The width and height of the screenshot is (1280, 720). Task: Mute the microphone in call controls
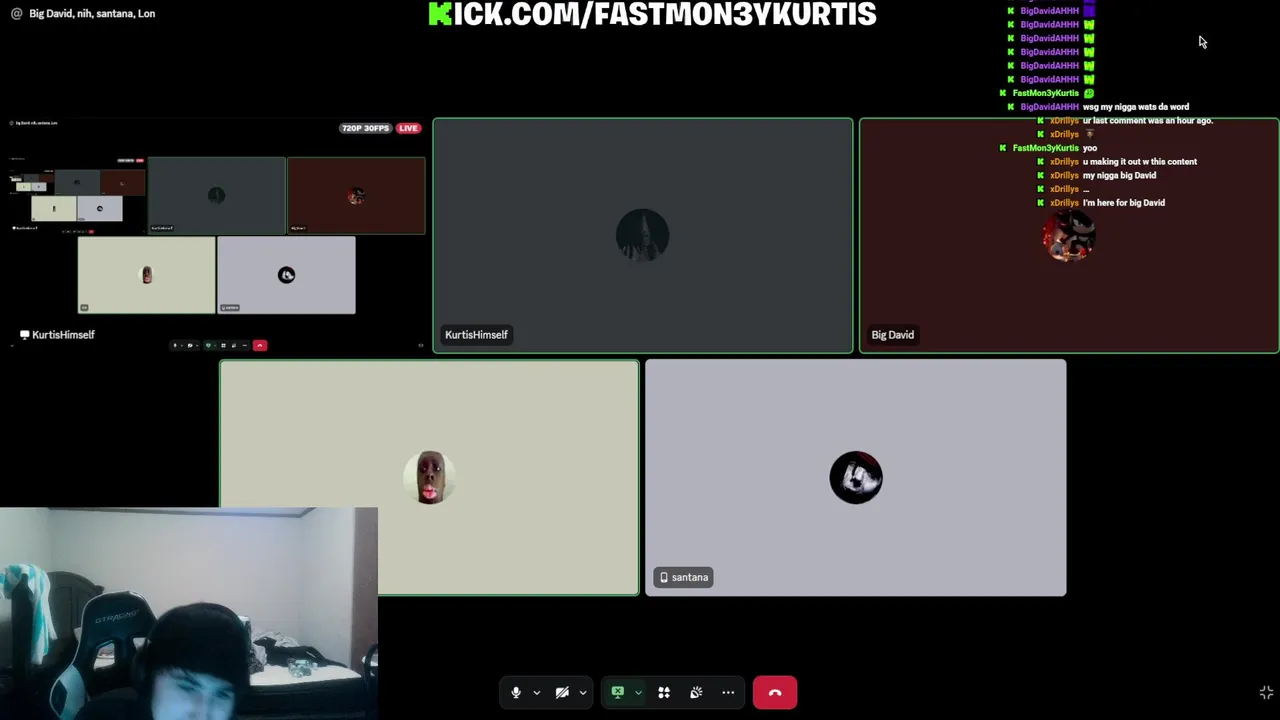(x=516, y=692)
